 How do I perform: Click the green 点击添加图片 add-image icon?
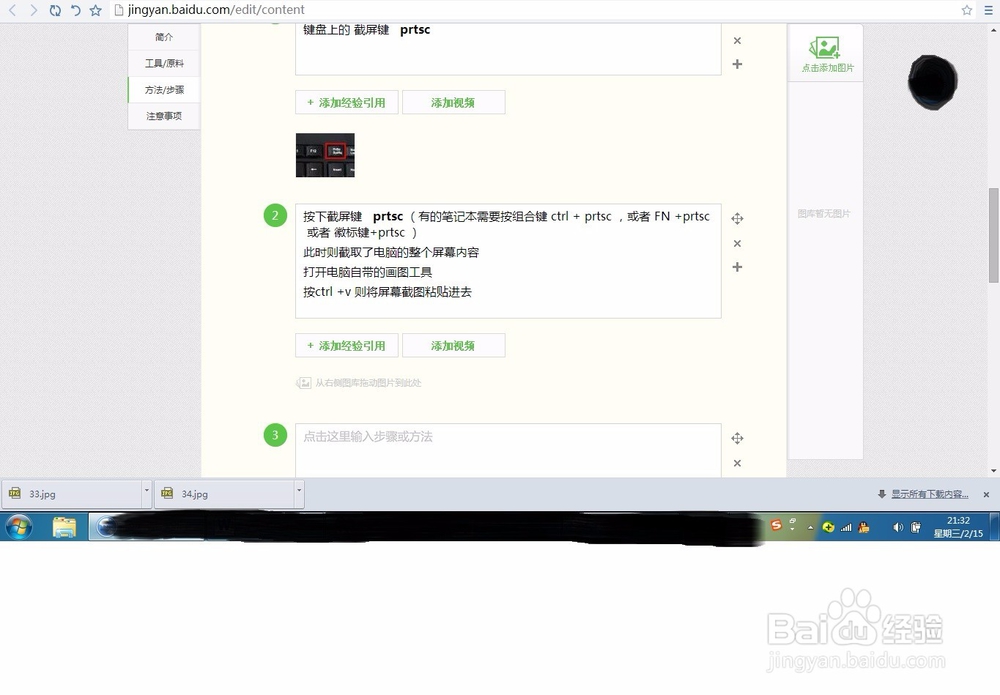coord(824,48)
